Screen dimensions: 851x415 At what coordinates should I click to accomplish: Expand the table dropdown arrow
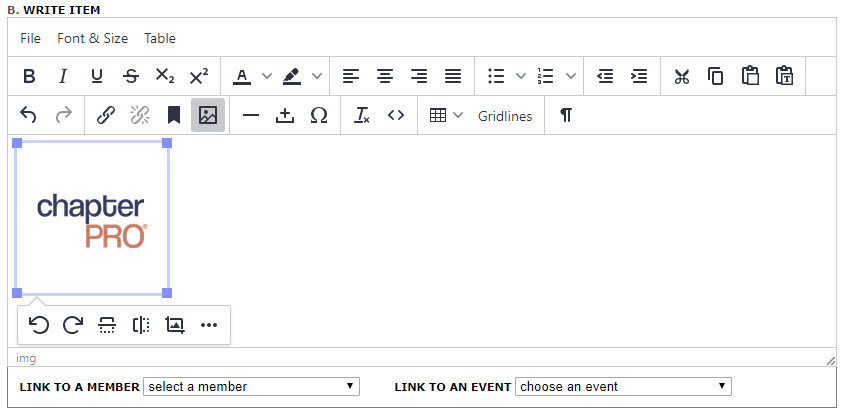tap(458, 116)
